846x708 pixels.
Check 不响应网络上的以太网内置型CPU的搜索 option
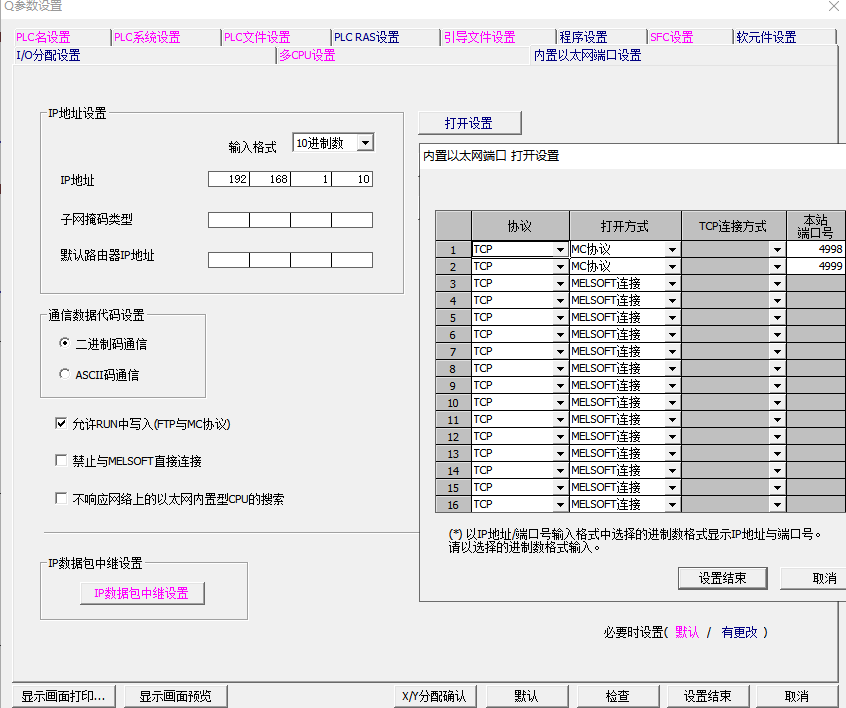pos(62,499)
